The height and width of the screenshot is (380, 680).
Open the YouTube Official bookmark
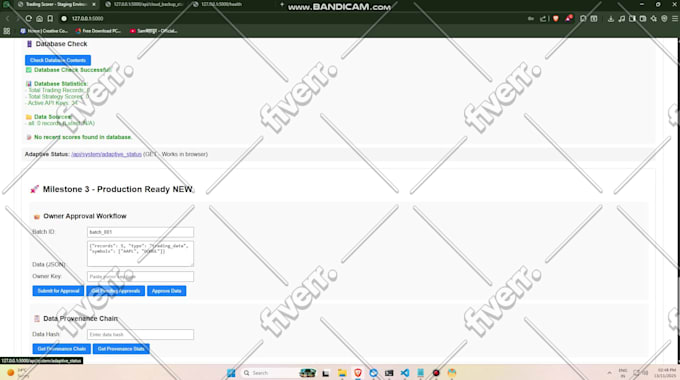154,31
